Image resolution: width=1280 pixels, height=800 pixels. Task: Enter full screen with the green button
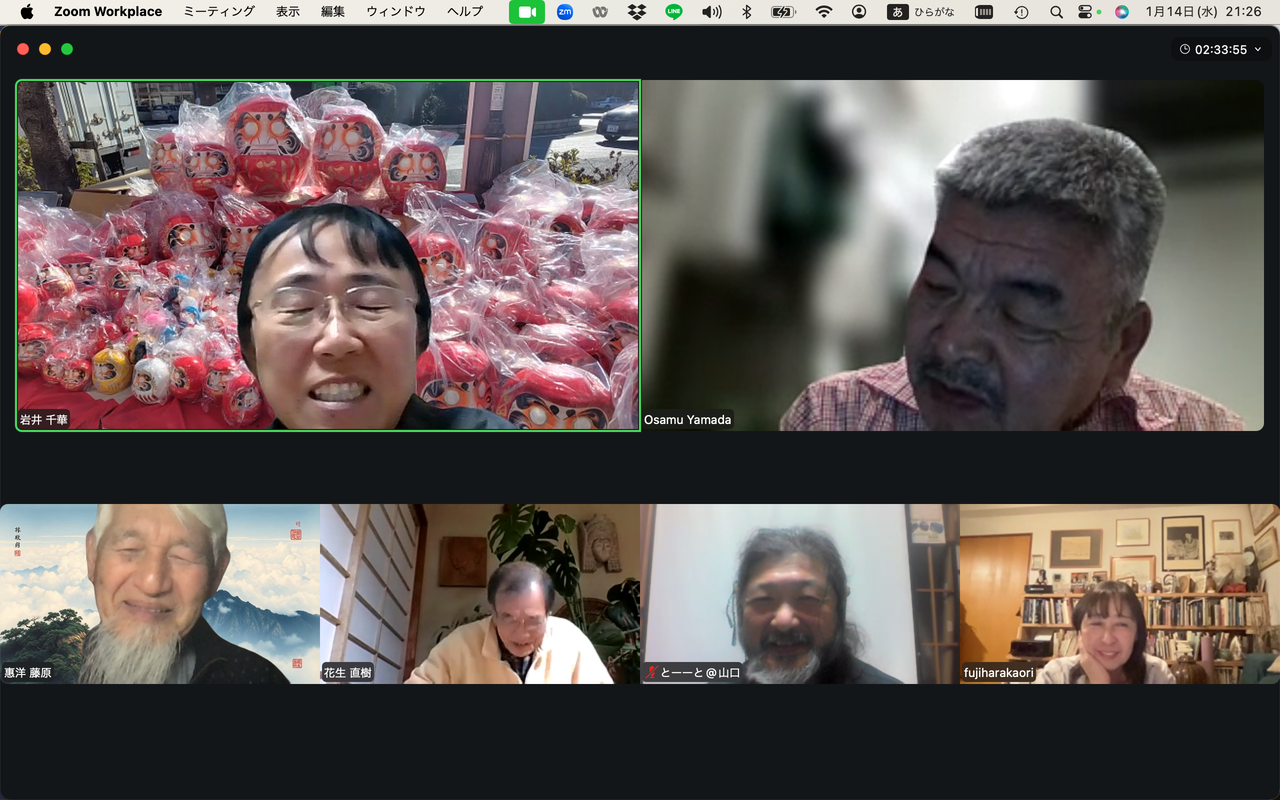point(67,49)
